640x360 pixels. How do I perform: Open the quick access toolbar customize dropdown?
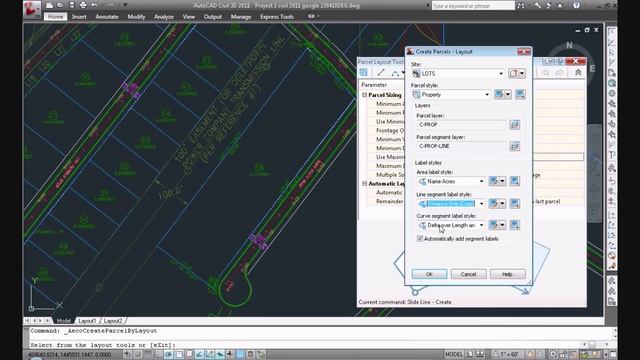click(x=125, y=5)
